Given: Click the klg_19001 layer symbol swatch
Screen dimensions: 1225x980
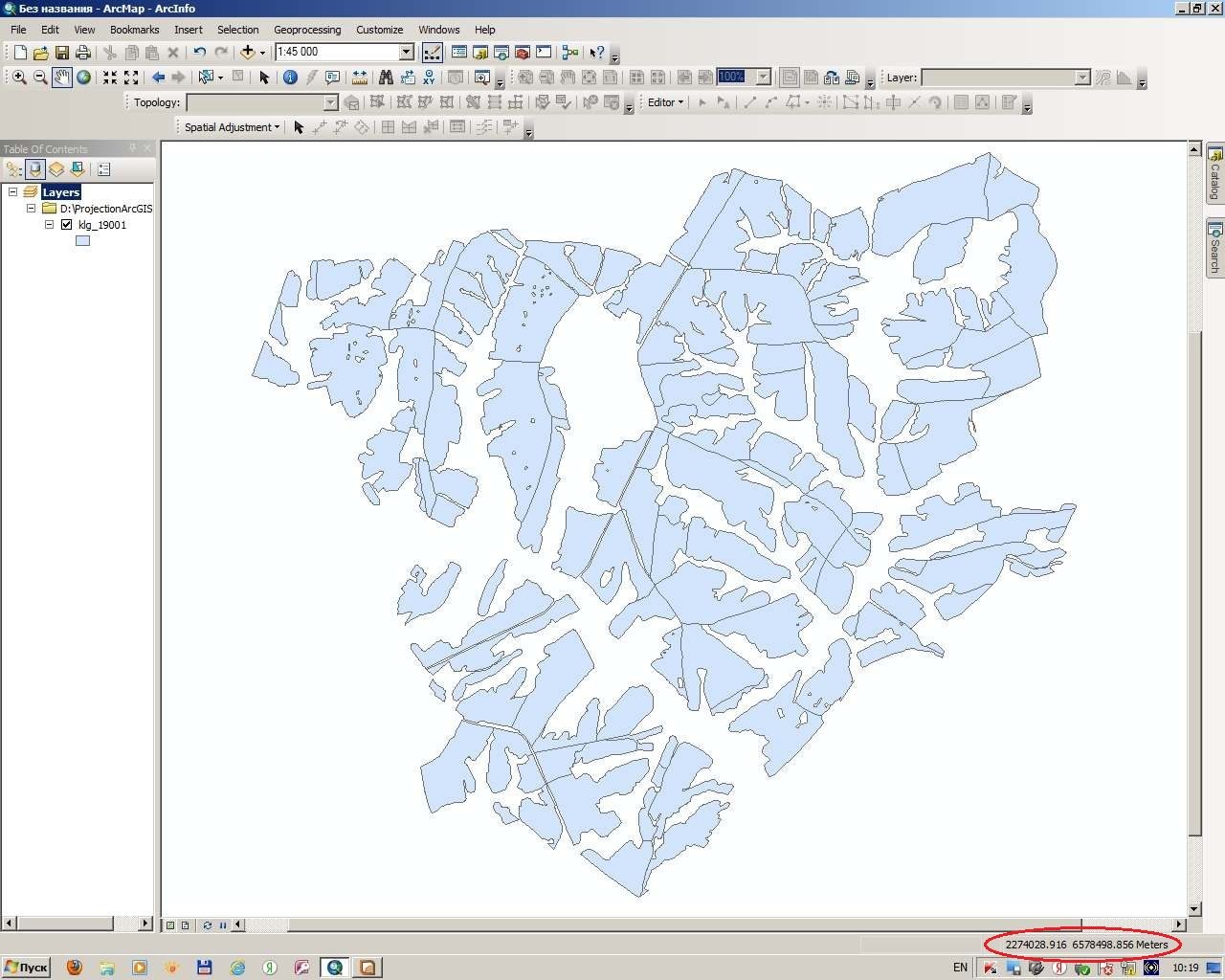Looking at the screenshot, I should [x=82, y=241].
